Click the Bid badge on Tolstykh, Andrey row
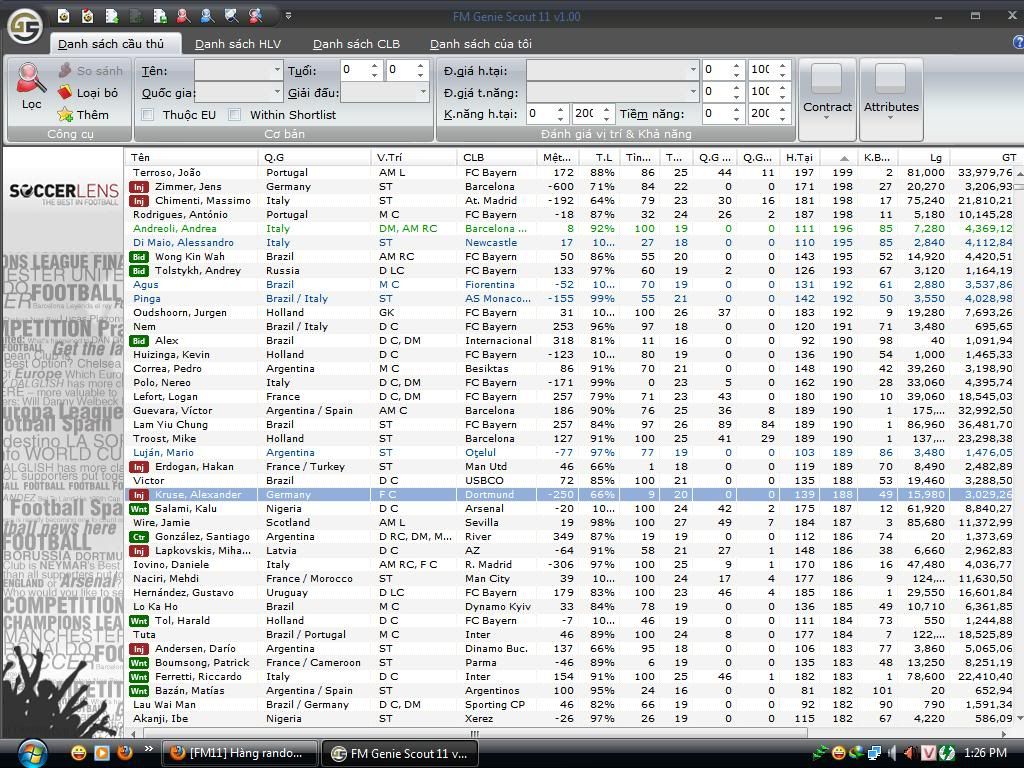1024x768 pixels. click(138, 271)
